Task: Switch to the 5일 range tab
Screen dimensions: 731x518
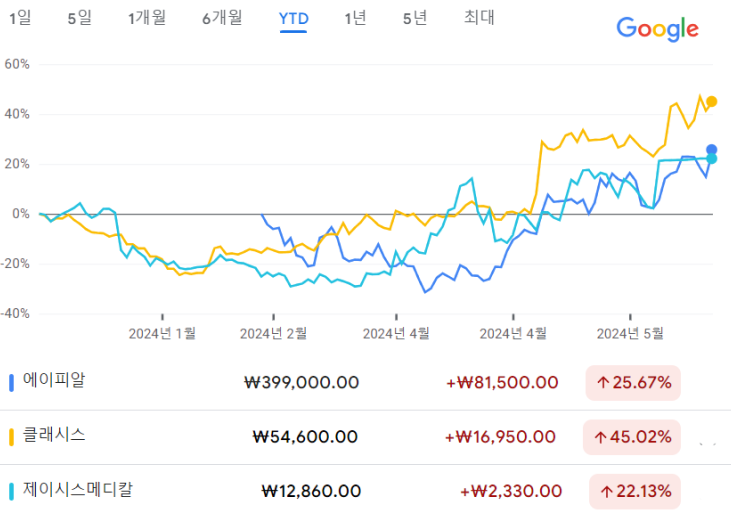Action: click(x=79, y=18)
